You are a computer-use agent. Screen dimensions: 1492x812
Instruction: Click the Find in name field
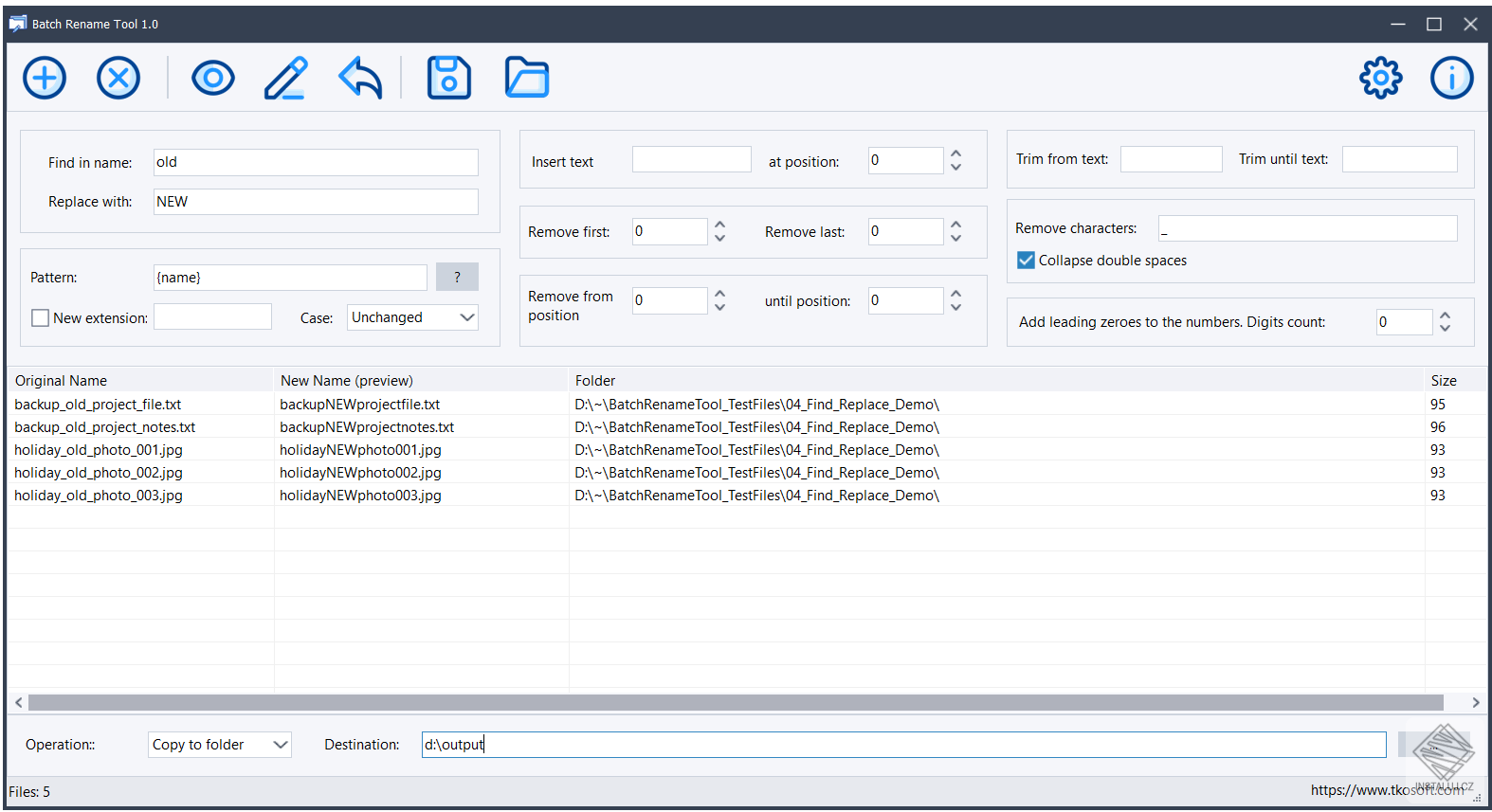tap(316, 162)
